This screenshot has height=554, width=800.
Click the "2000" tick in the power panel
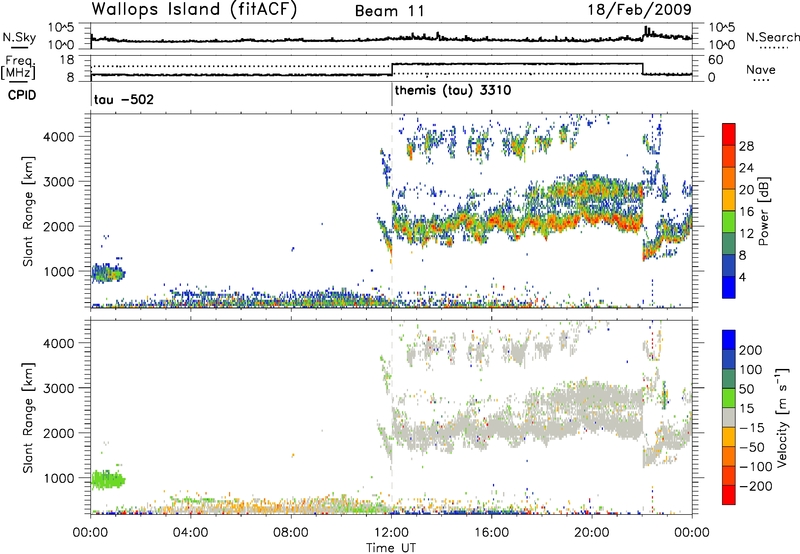tap(58, 226)
